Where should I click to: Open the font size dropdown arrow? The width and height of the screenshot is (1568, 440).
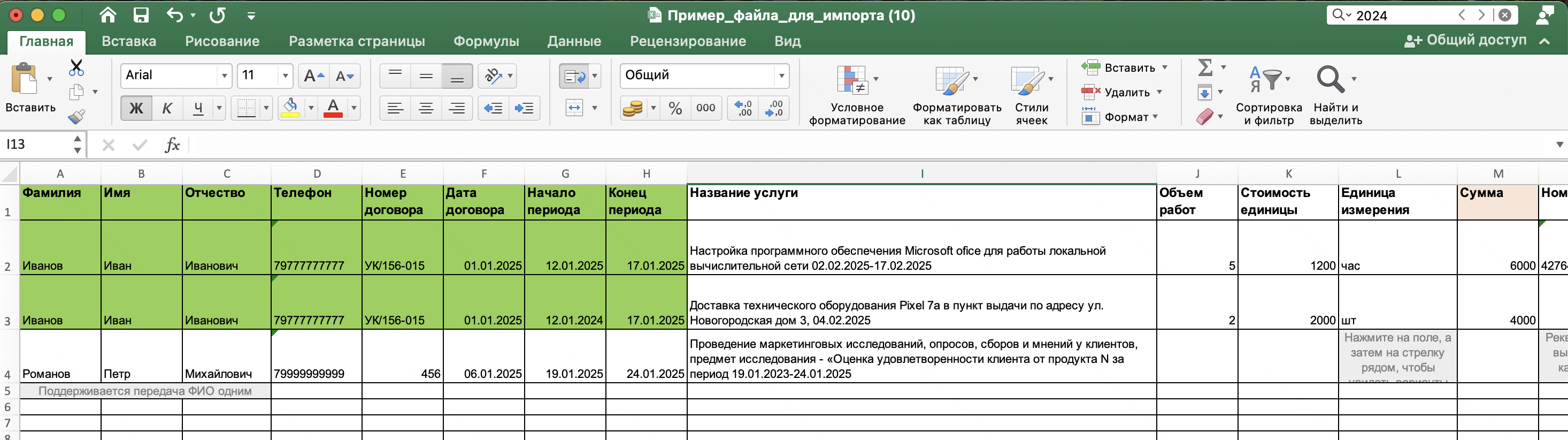(x=285, y=75)
